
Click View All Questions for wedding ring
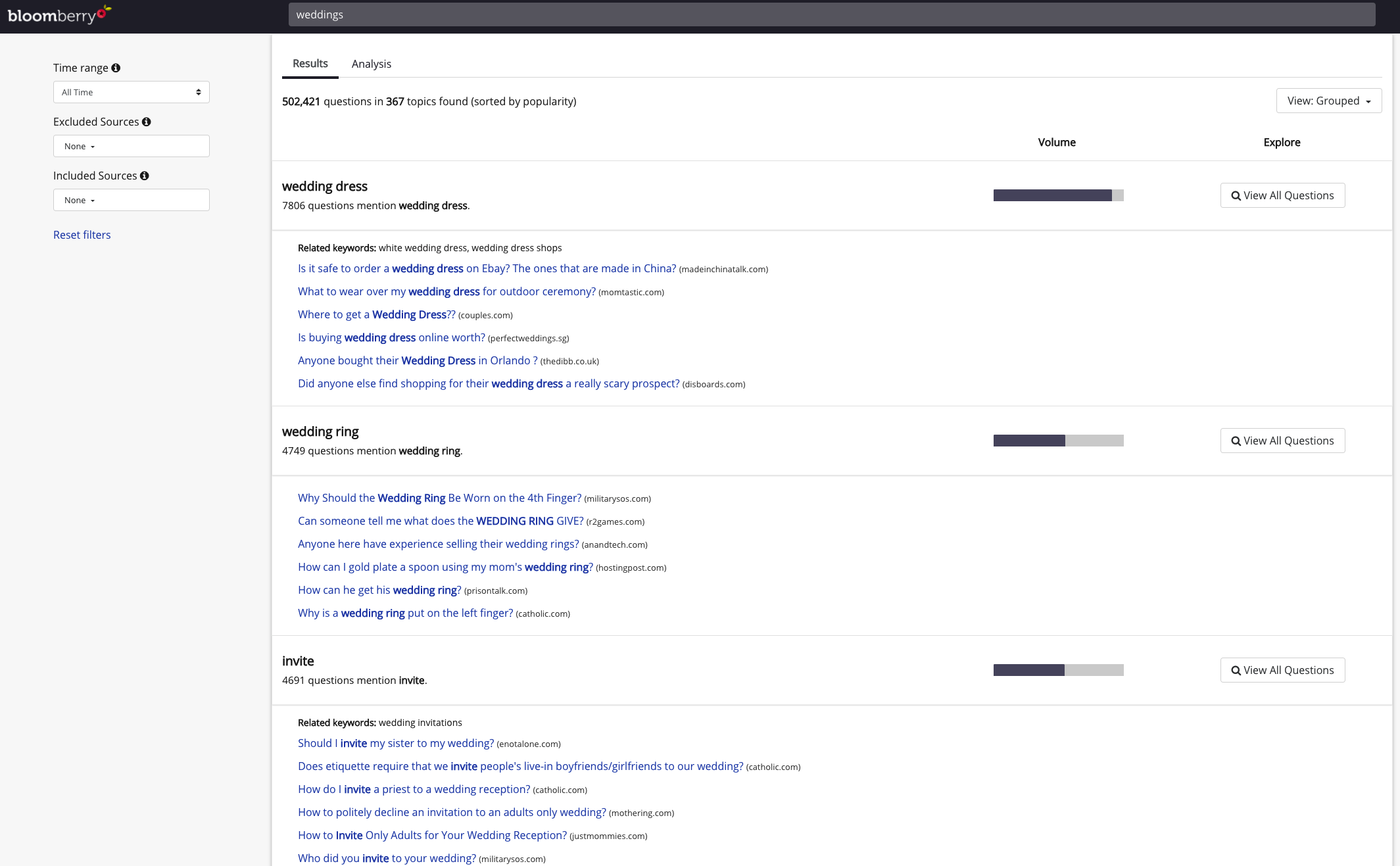[1282, 441]
